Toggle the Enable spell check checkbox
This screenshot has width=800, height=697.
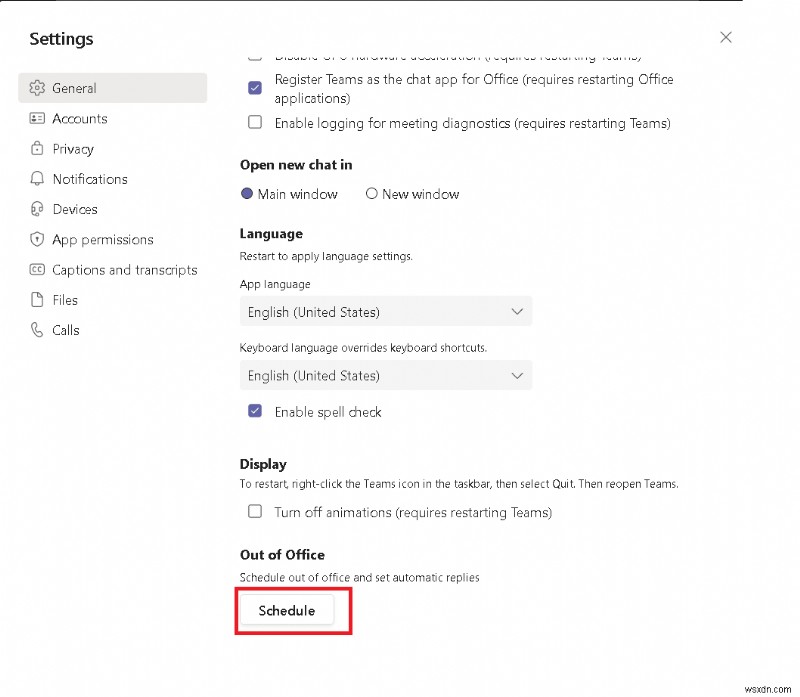pos(255,411)
